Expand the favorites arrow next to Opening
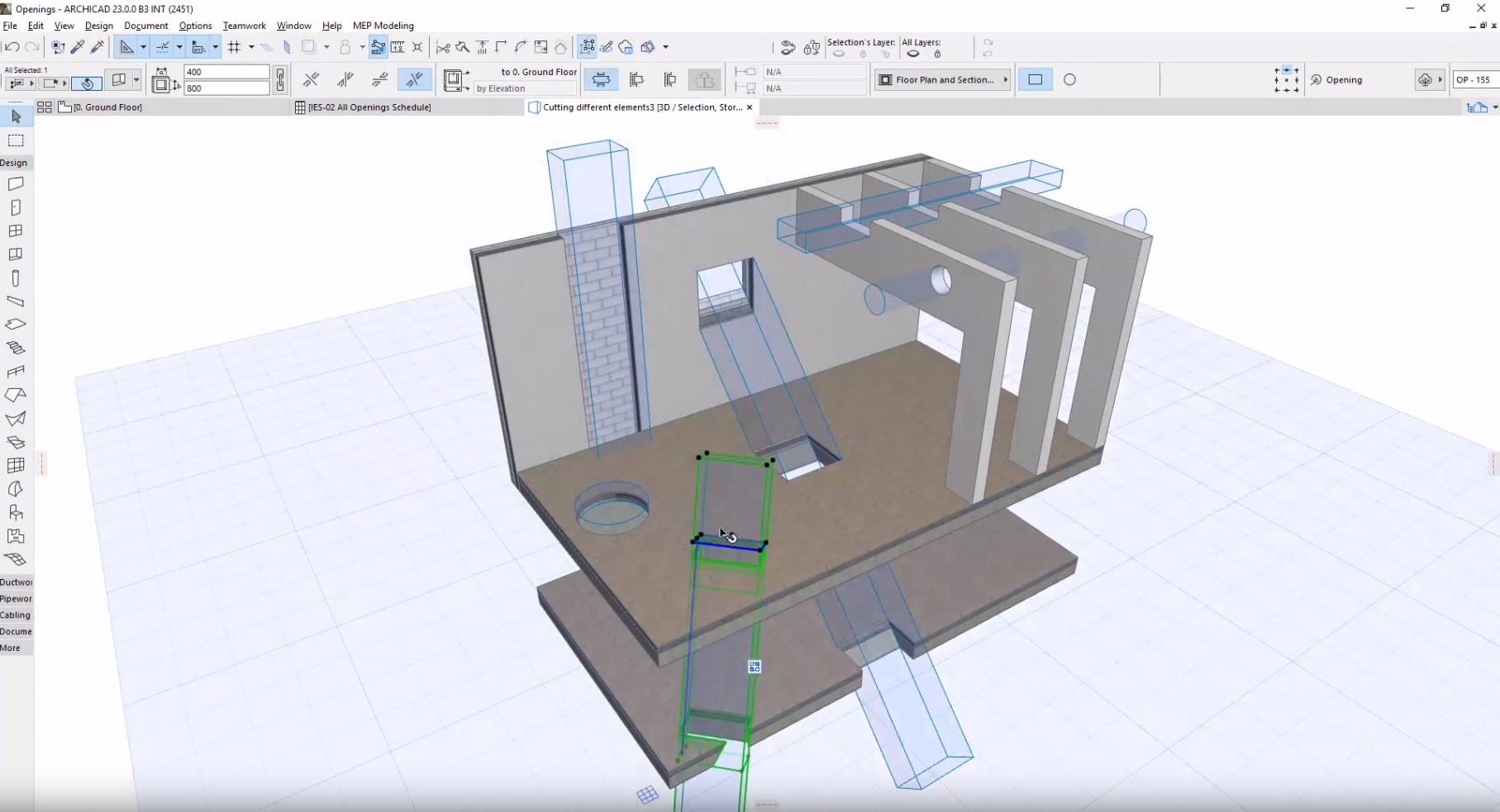The height and width of the screenshot is (812, 1500). (x=1440, y=79)
